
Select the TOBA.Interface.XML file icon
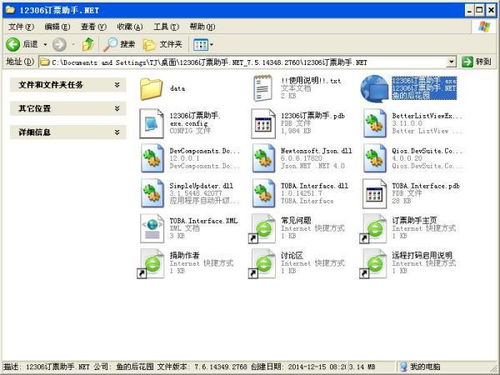[152, 228]
